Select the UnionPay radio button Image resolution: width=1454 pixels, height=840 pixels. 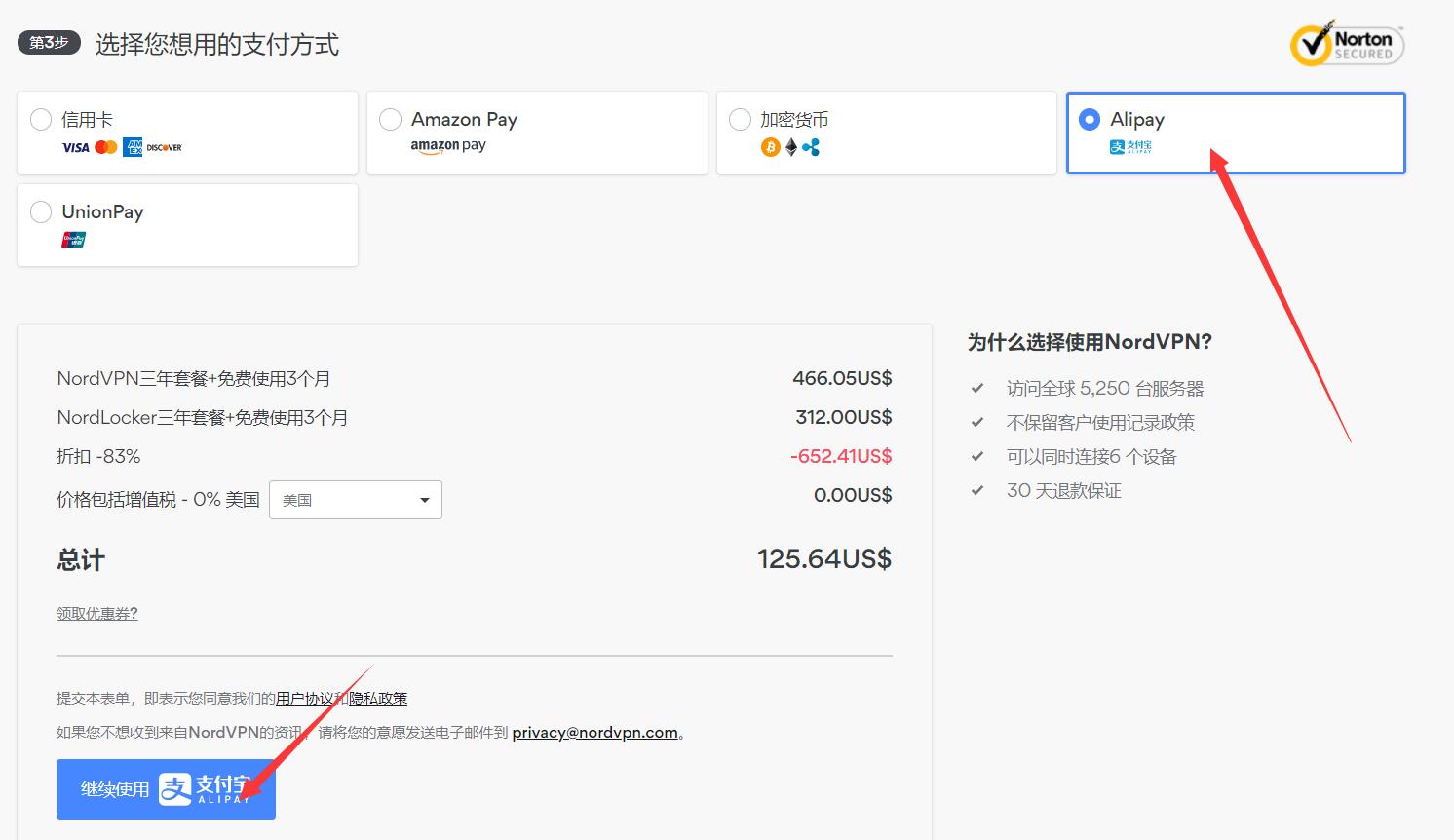point(41,211)
